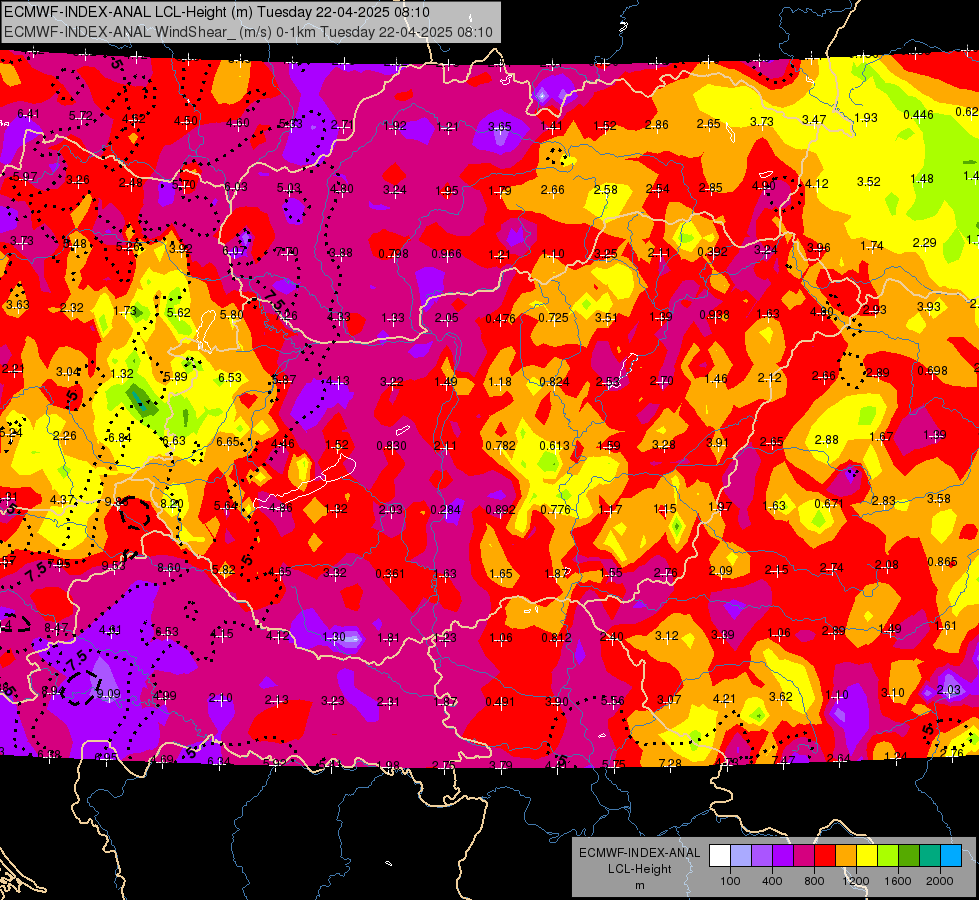979x900 pixels.
Task: Click the wind shear value '0.824' on the map
Action: pos(554,382)
